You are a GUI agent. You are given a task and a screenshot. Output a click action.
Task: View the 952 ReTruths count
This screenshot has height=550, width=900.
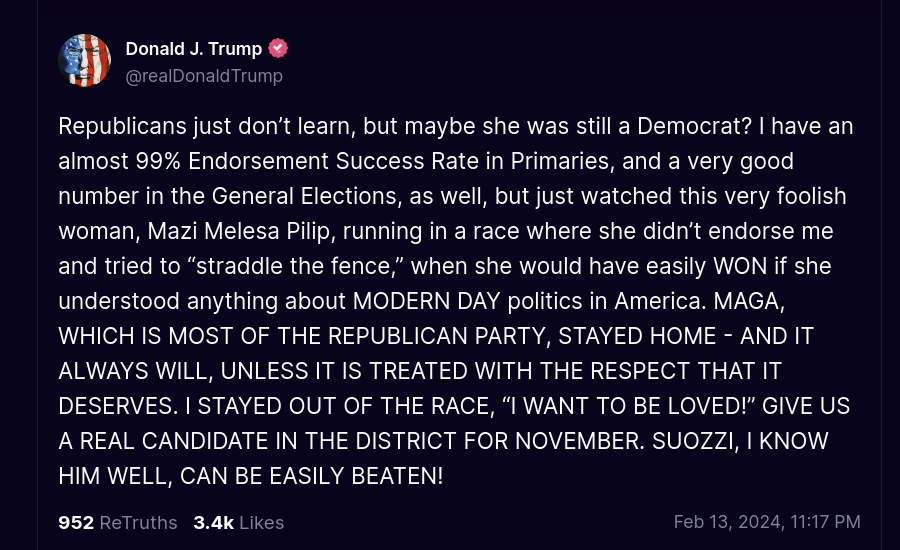(76, 522)
